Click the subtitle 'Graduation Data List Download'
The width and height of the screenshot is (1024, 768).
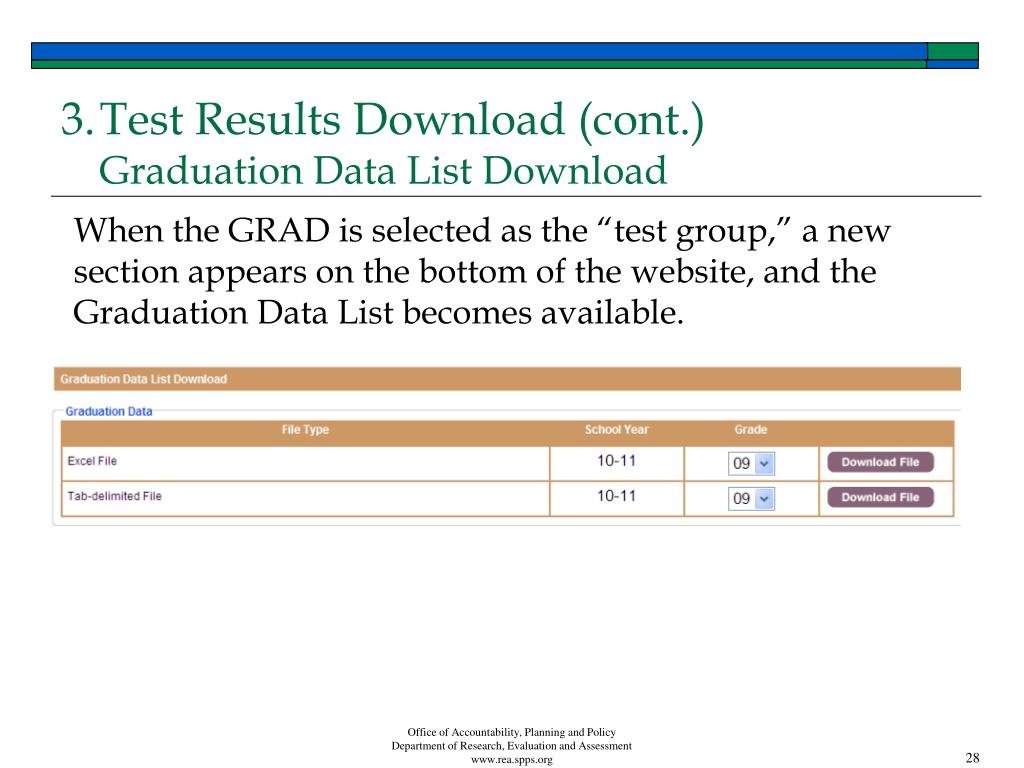pyautogui.click(x=383, y=170)
